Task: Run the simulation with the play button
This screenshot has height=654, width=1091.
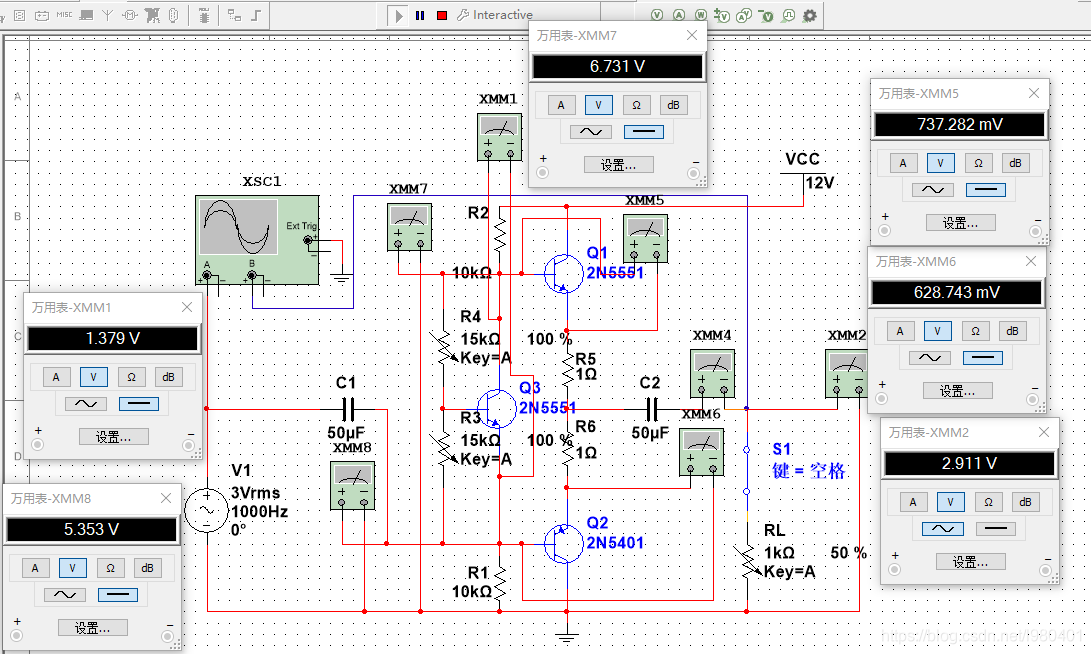Action: coord(399,15)
